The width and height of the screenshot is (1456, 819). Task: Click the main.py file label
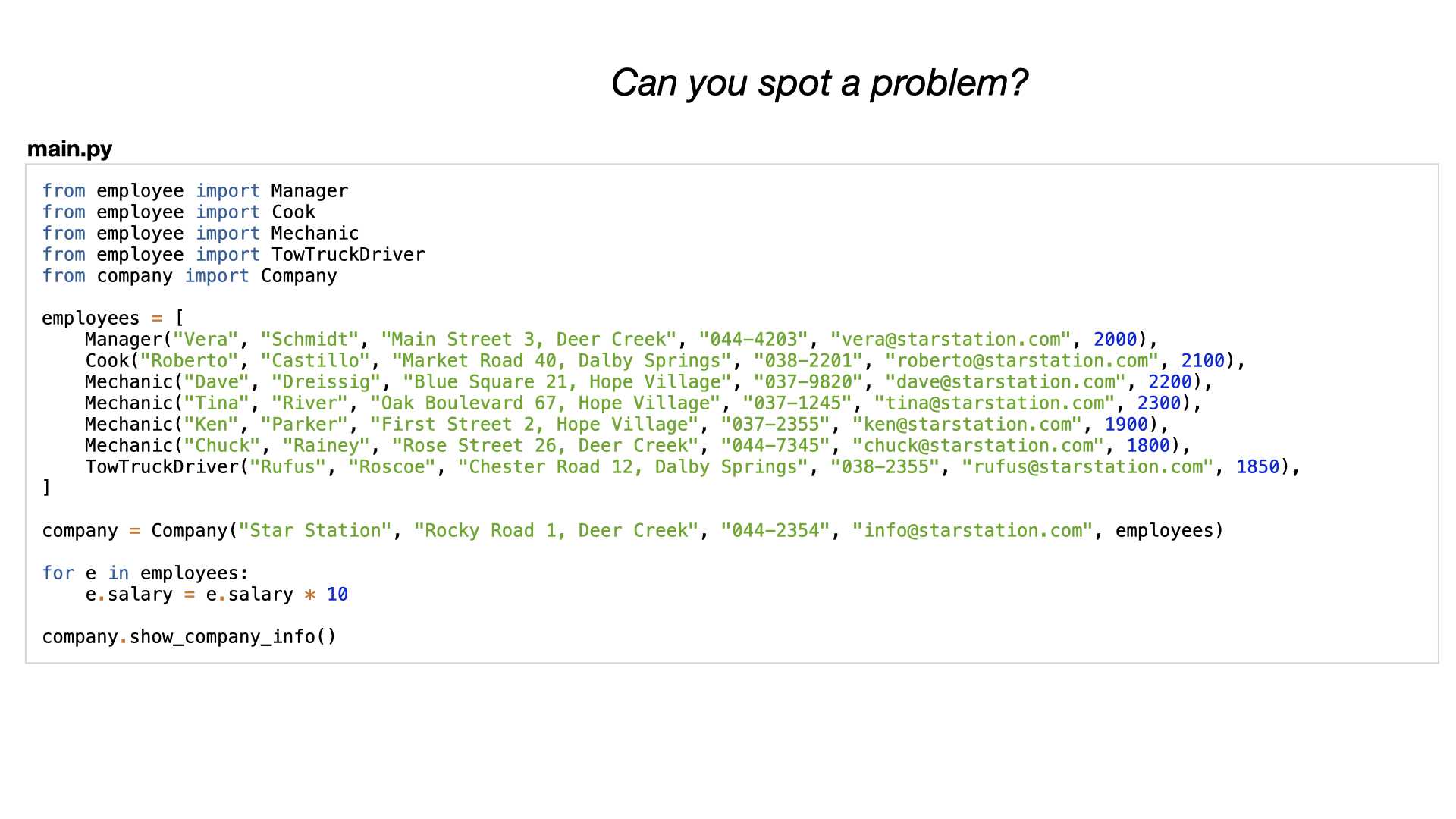(70, 149)
